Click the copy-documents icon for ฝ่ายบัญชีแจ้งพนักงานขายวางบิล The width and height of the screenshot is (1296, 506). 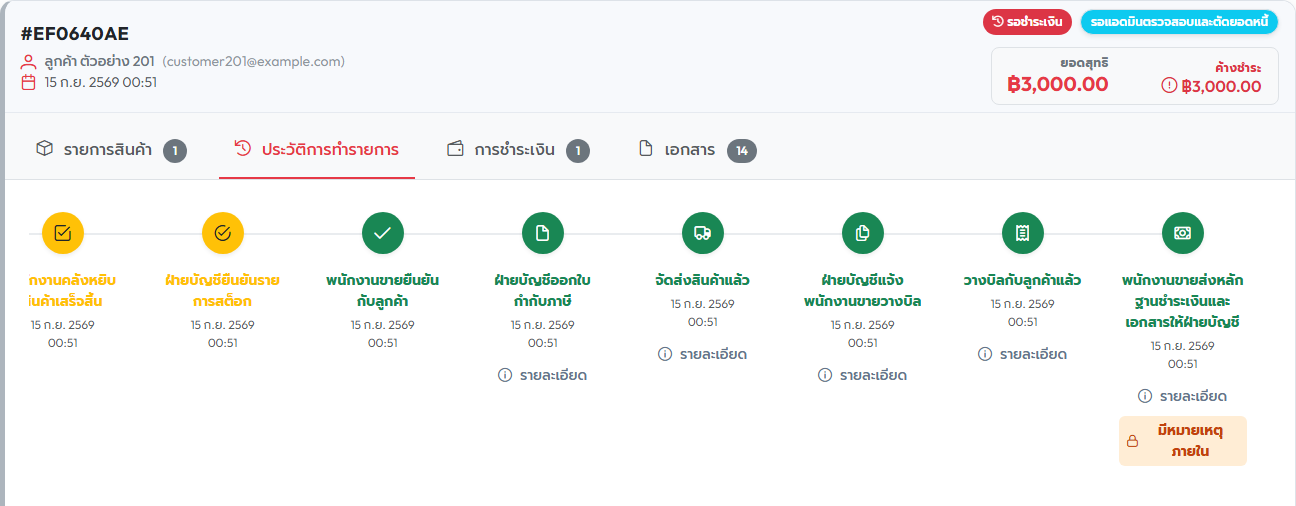863,233
